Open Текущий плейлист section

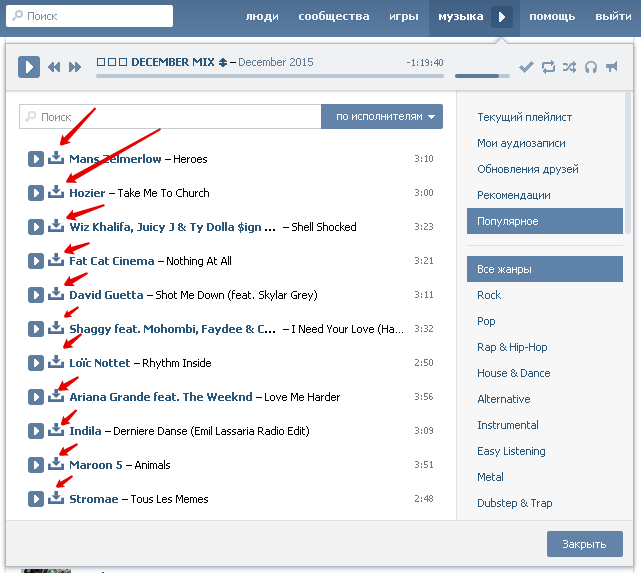point(524,117)
